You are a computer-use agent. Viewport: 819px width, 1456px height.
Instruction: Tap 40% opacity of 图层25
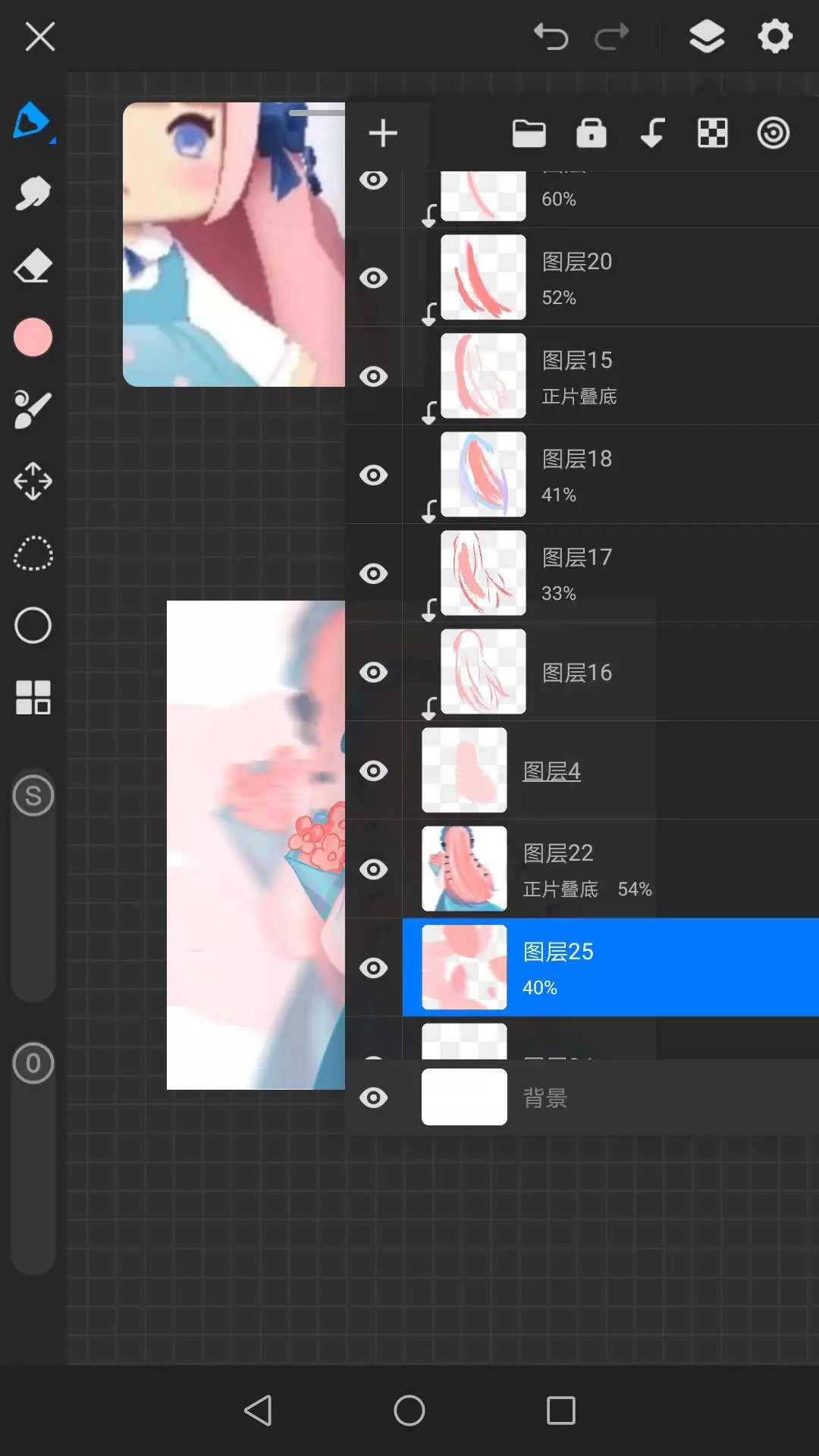point(540,988)
